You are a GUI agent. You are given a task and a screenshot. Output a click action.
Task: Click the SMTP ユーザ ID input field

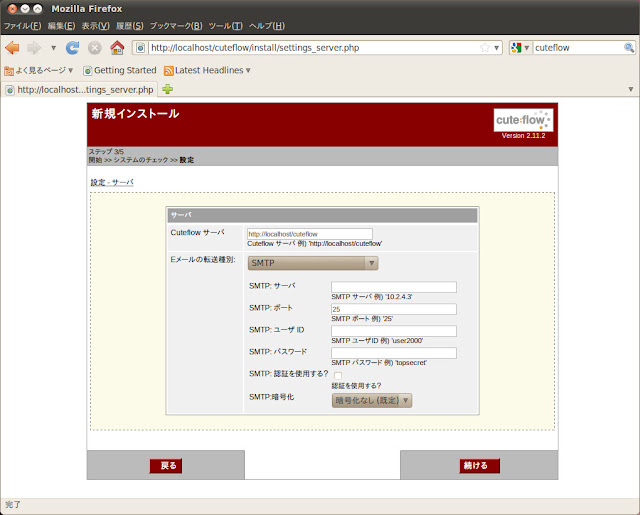[x=393, y=331]
